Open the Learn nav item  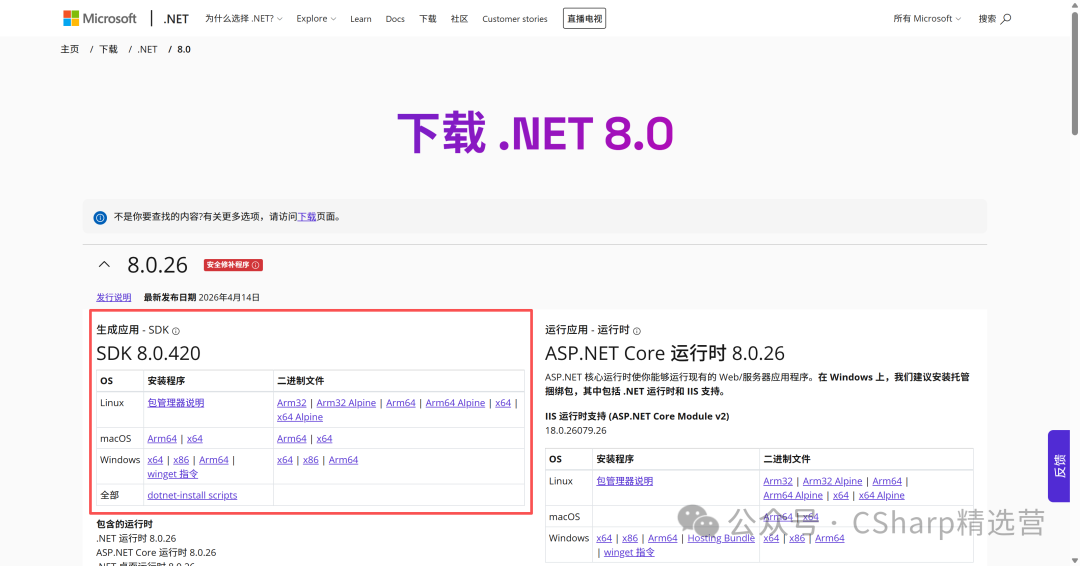(360, 19)
